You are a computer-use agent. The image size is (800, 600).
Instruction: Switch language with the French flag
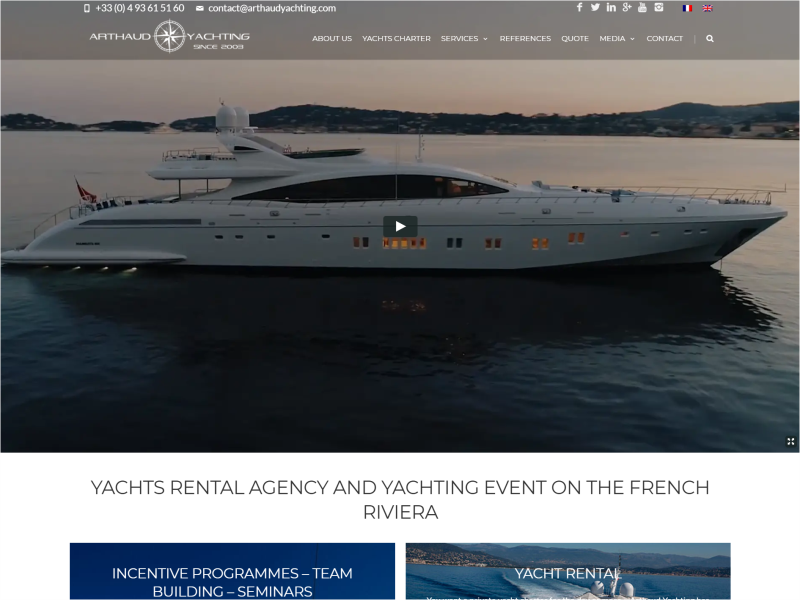point(687,8)
